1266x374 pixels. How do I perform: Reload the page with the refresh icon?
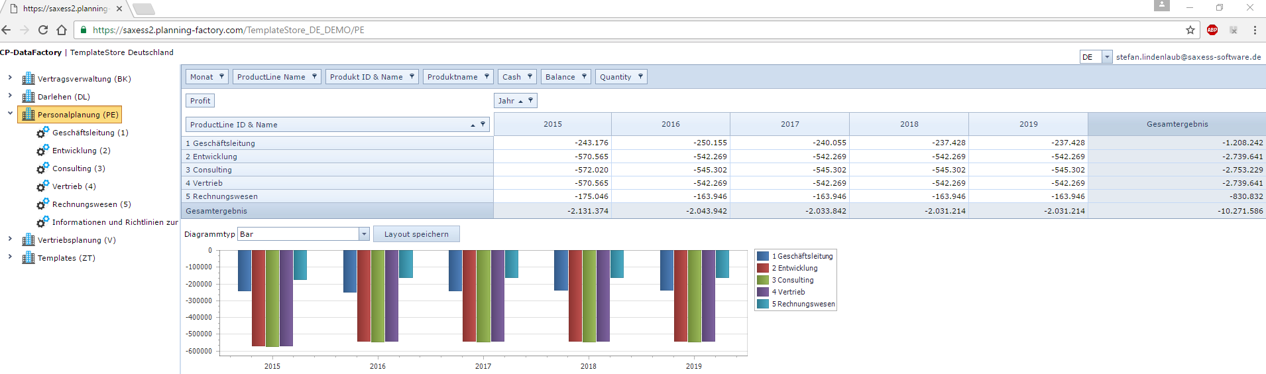[x=43, y=30]
